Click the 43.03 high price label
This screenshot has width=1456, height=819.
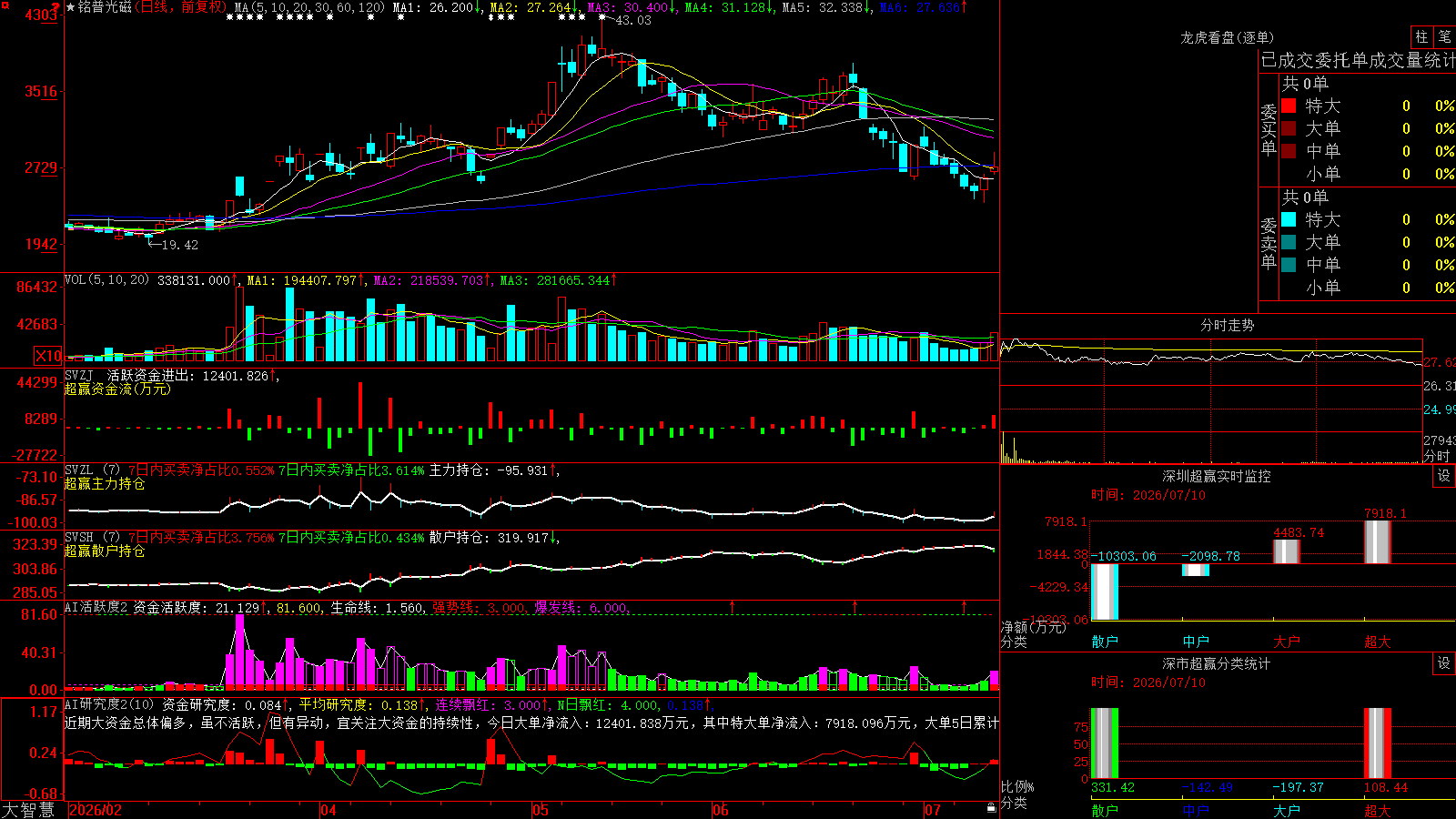coord(633,20)
